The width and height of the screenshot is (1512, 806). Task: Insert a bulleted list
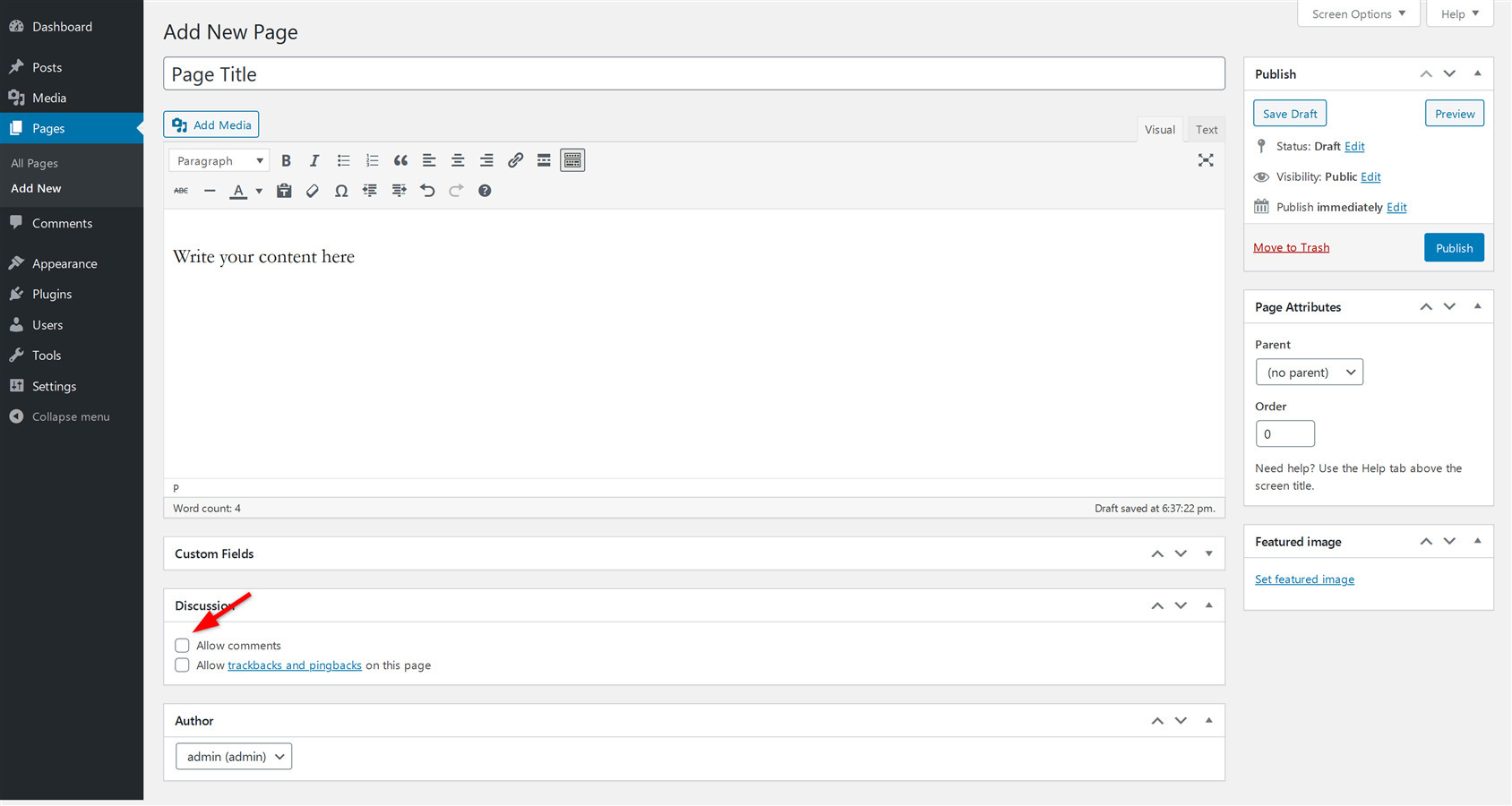343,160
